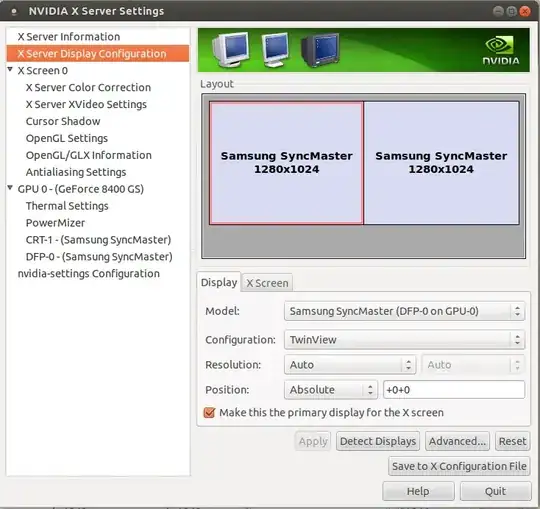Quit NVIDIA X Server Settings
Screen dimensions: 540x509
click(x=495, y=491)
